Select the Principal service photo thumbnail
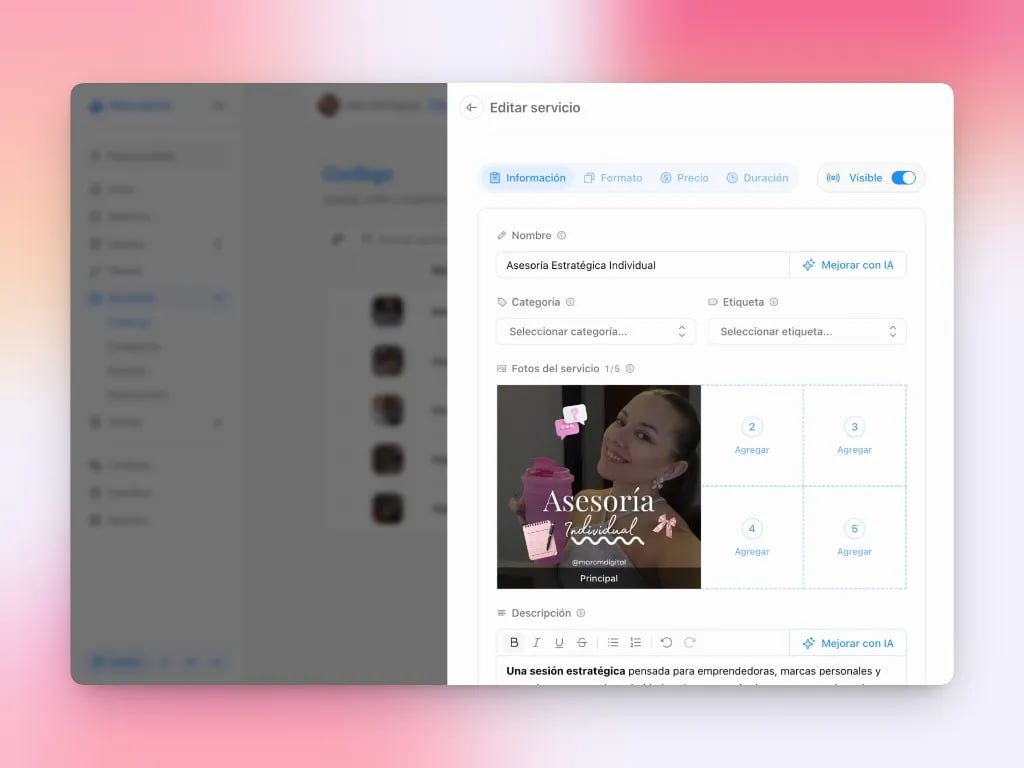The height and width of the screenshot is (768, 1024). 599,487
